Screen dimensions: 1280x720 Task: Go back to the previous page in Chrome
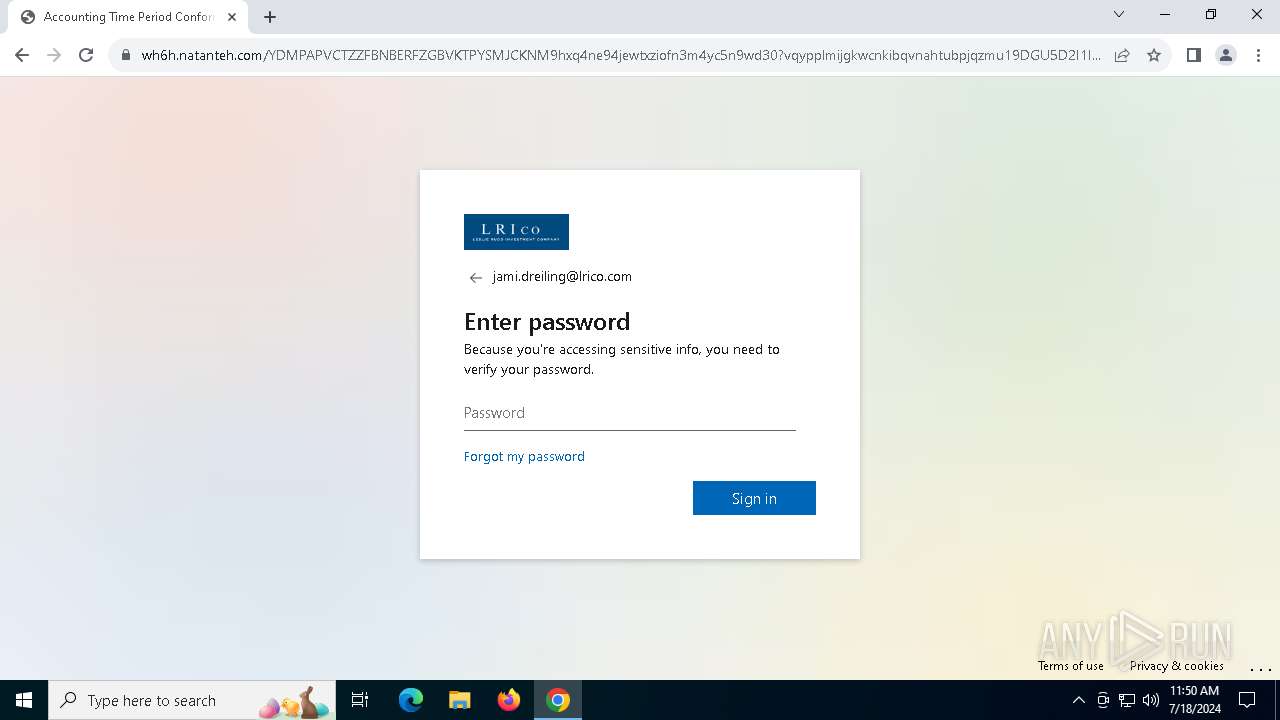tap(22, 55)
